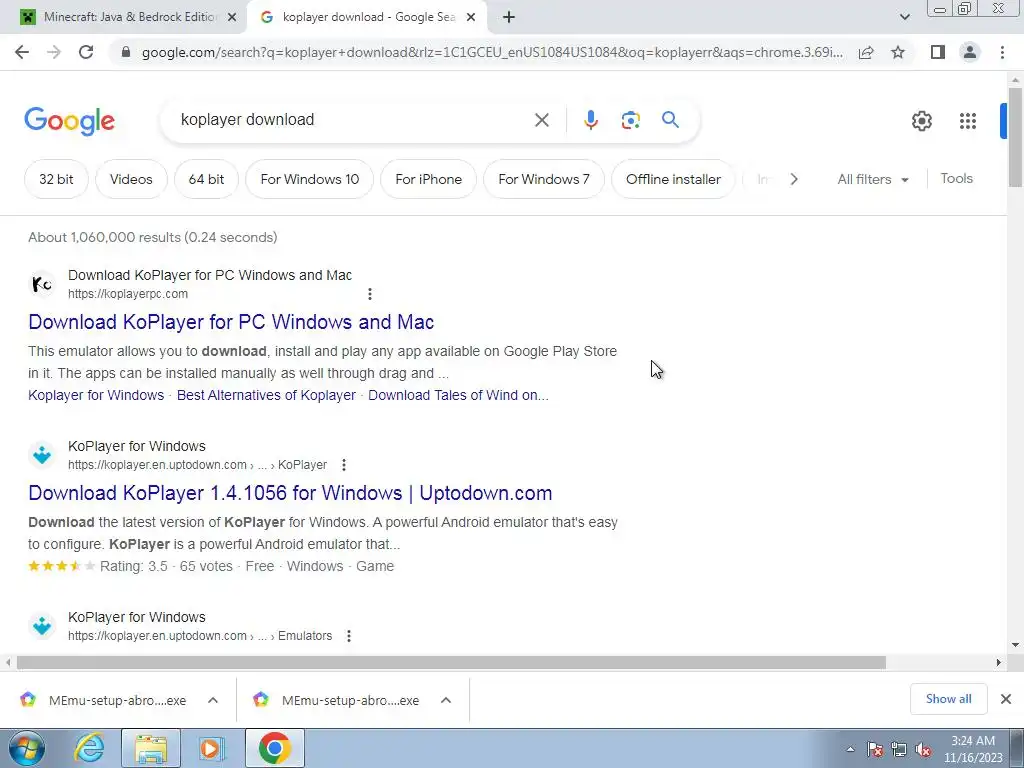The image size is (1024, 768).
Task: Search by image with Google Lens icon
Action: tap(630, 120)
